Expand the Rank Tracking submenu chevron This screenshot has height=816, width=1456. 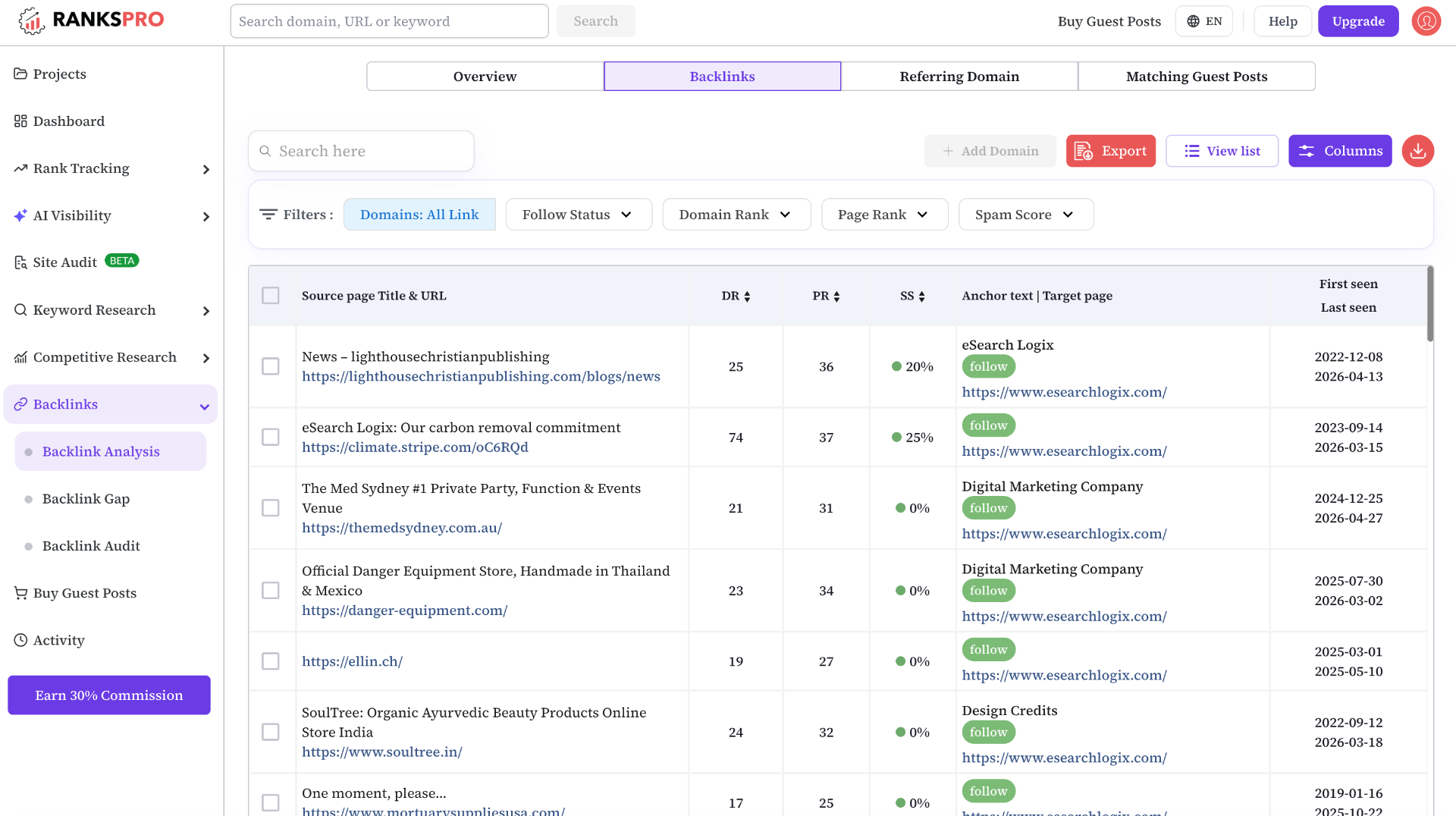tap(206, 169)
